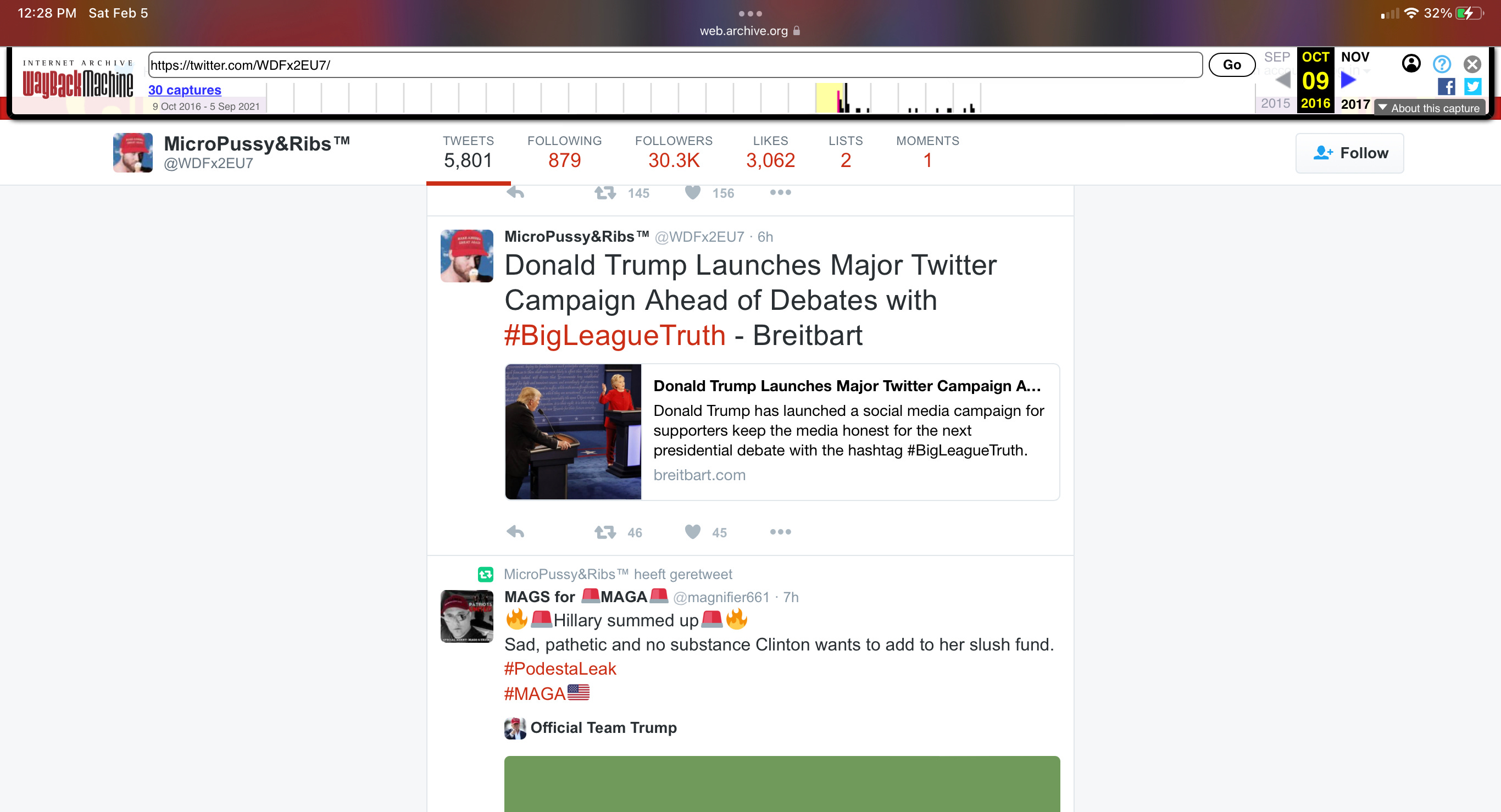Open the Following tab with 879

click(x=564, y=153)
